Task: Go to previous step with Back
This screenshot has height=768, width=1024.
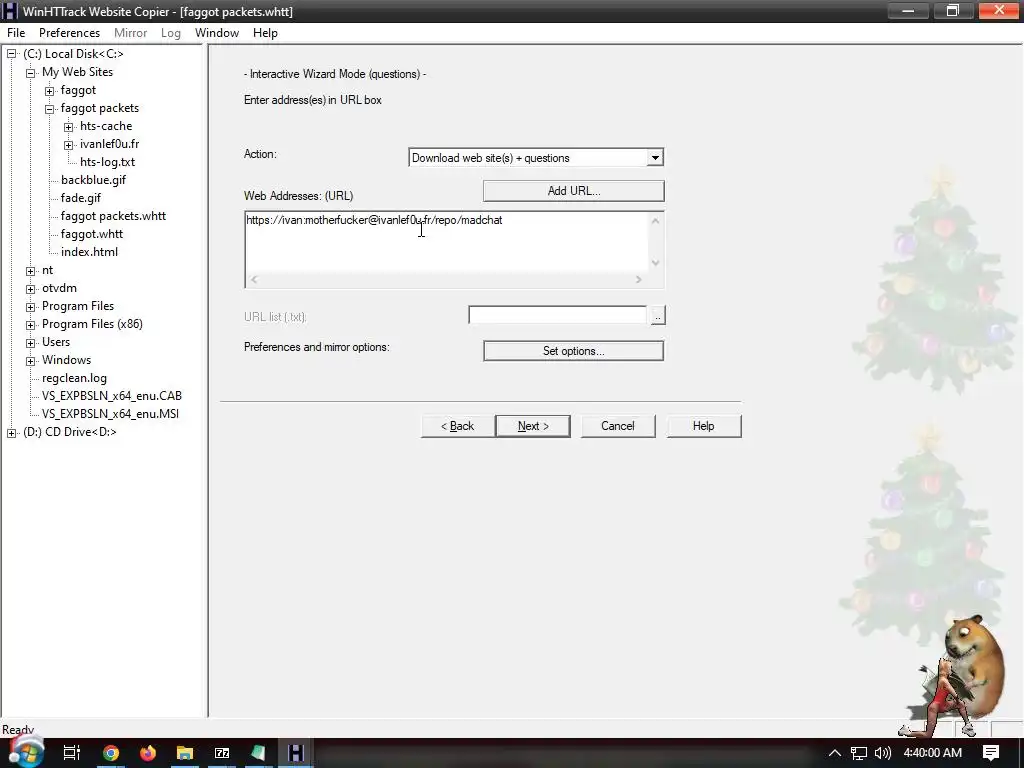Action: click(457, 426)
